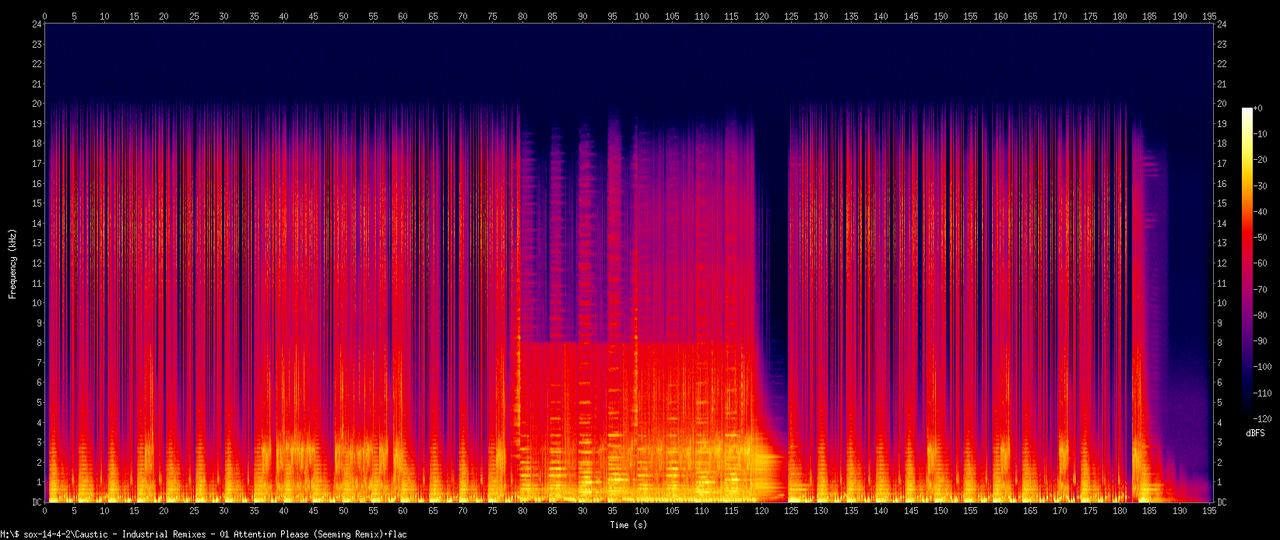This screenshot has height=540, width=1280.
Task: Click the '16' tick on right frequency axis
Action: (1224, 184)
